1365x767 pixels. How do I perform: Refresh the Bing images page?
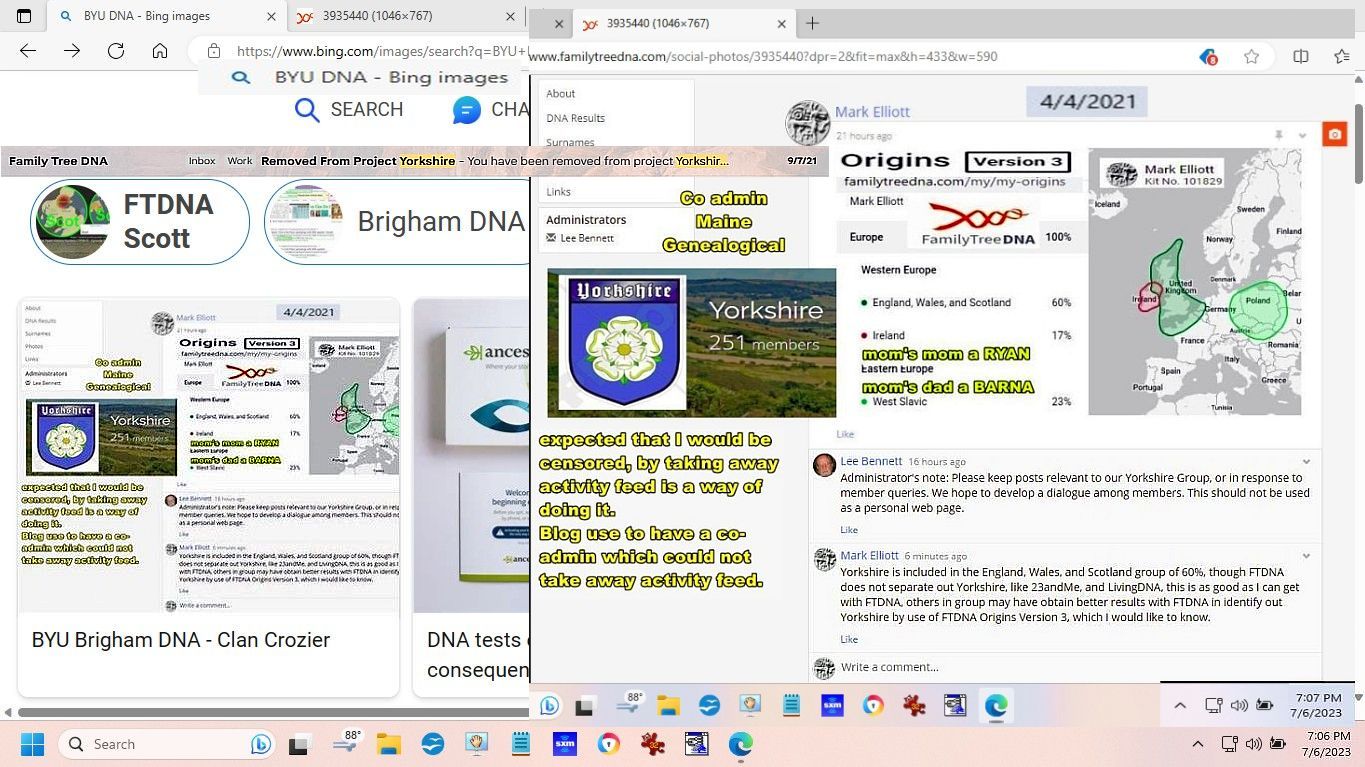(116, 51)
